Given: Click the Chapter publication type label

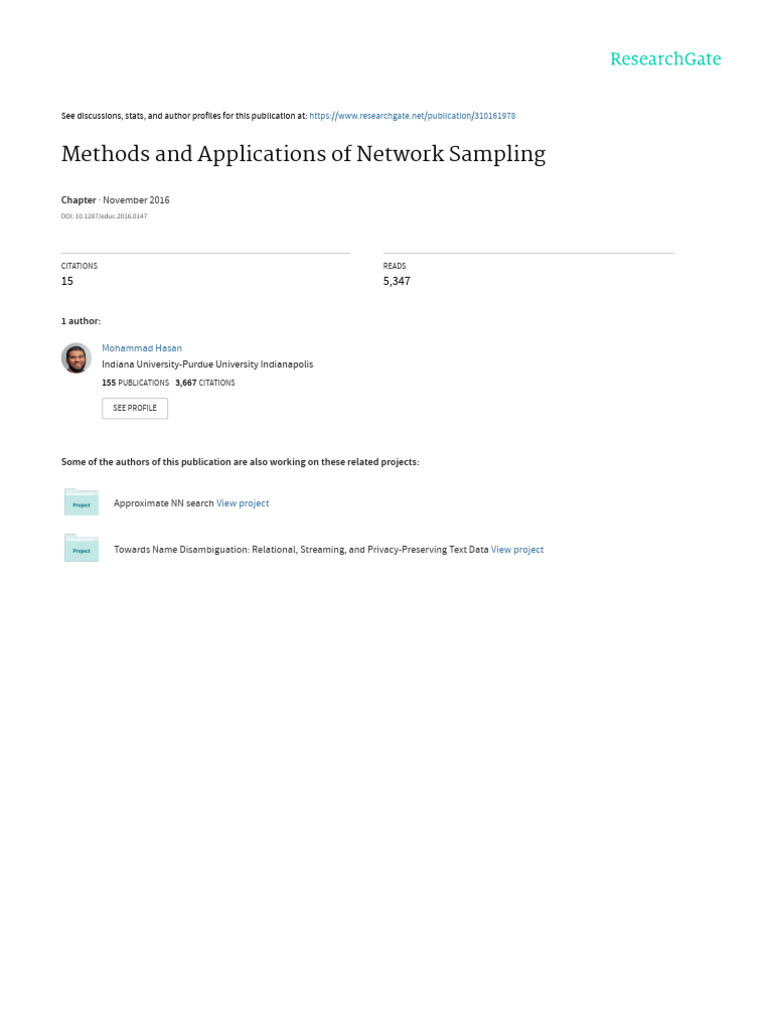Looking at the screenshot, I should (79, 200).
